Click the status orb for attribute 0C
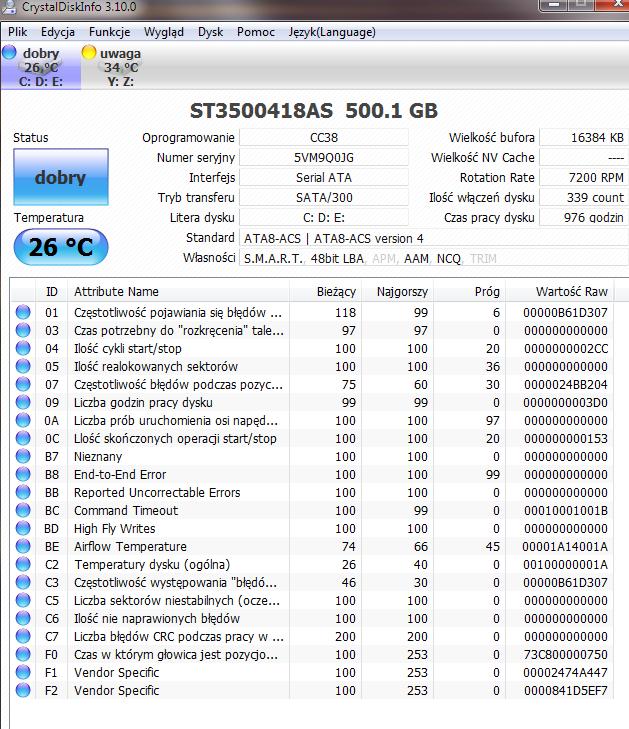 [23, 438]
